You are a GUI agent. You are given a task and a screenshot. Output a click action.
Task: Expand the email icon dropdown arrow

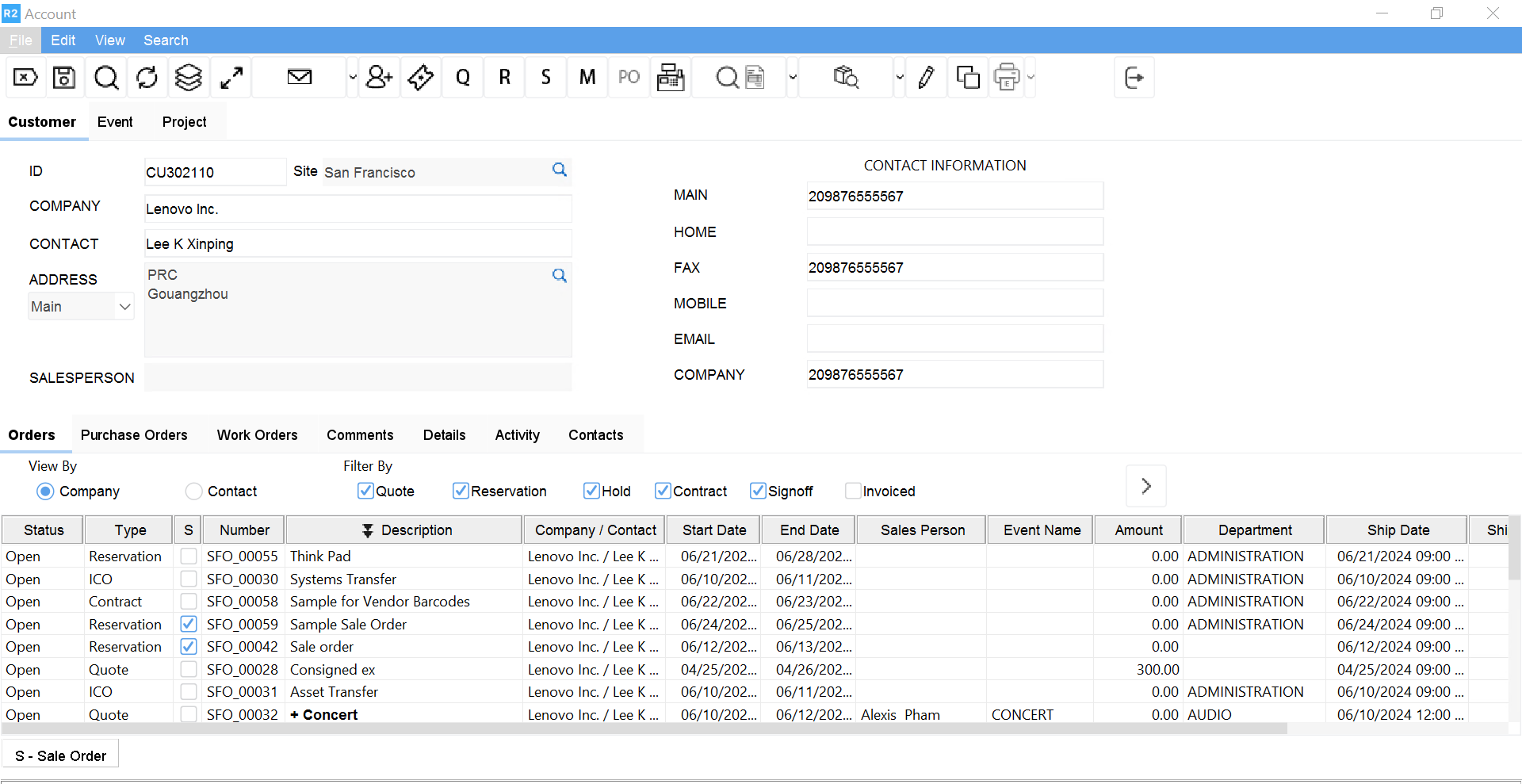pyautogui.click(x=353, y=78)
